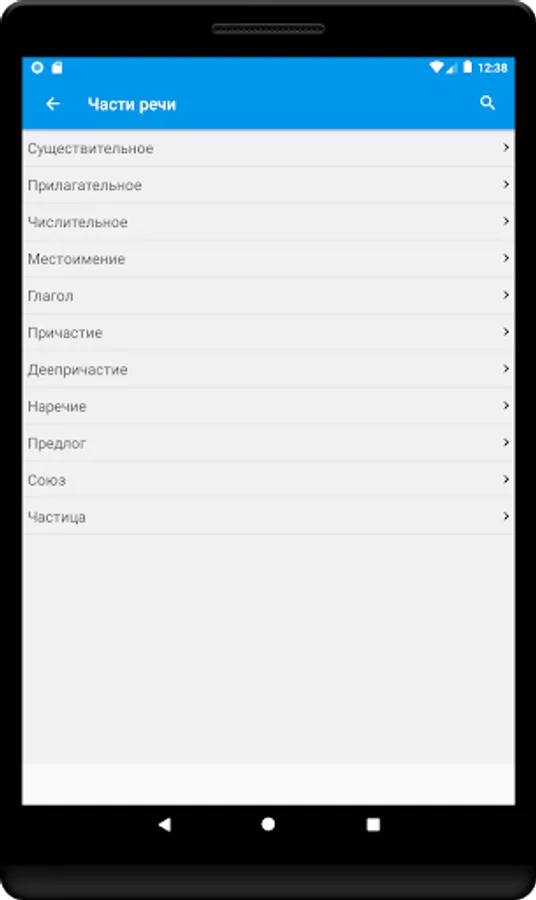Tap the battery status icon
Screen dimensions: 536x900
467,67
